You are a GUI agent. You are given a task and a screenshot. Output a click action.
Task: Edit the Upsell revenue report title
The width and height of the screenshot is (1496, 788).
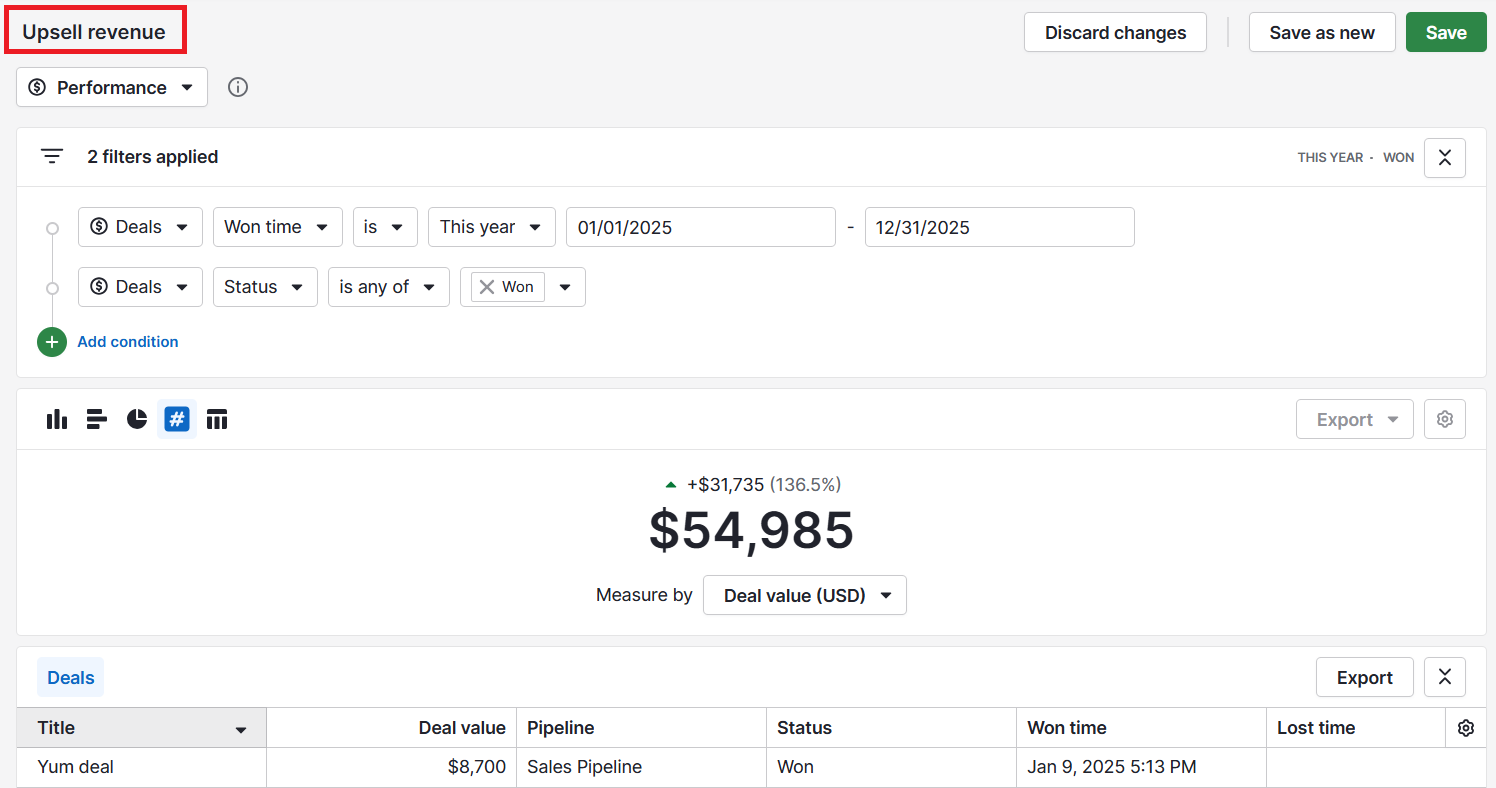pyautogui.click(x=94, y=32)
